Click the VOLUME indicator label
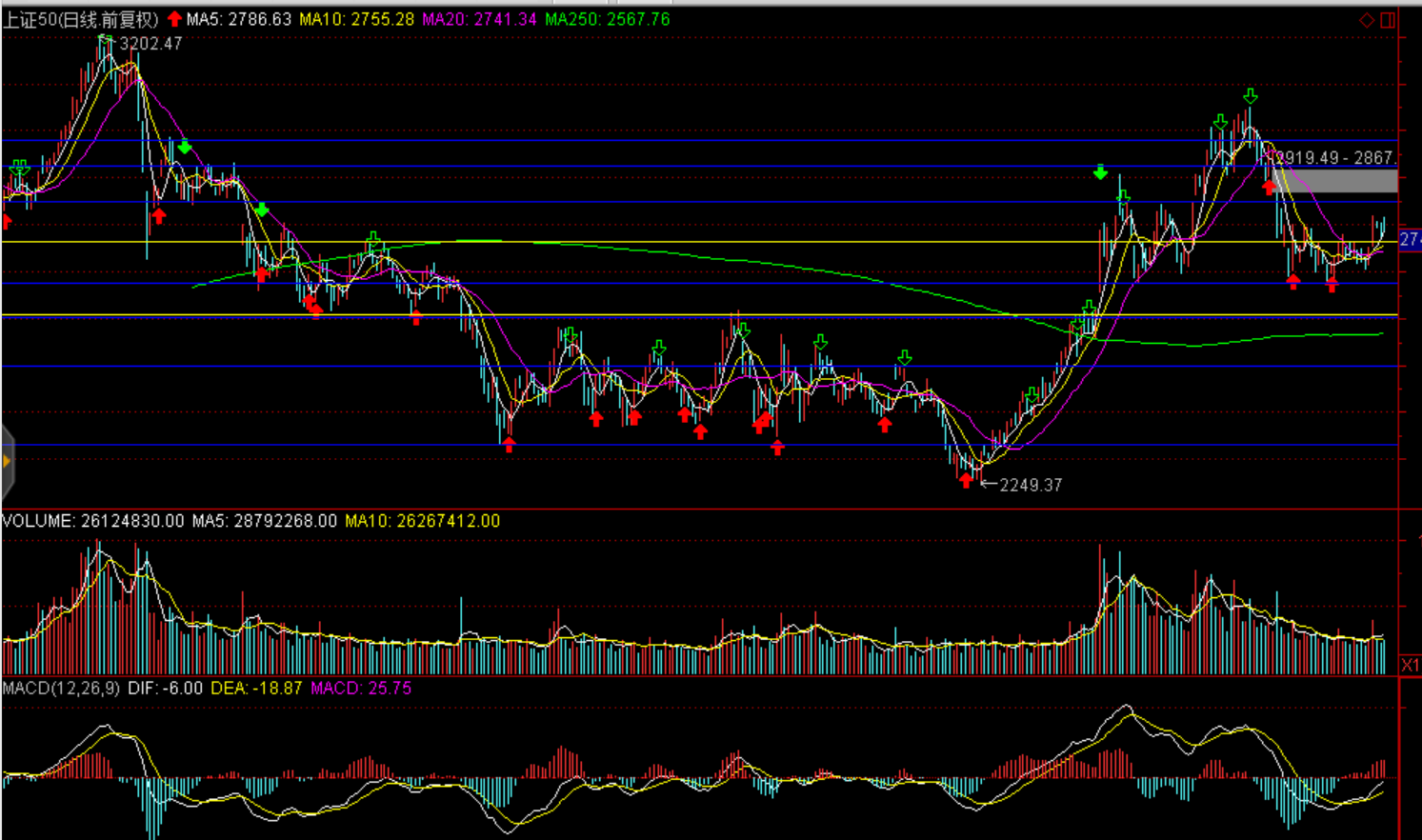Screen dimensions: 1422x840 pos(38,521)
